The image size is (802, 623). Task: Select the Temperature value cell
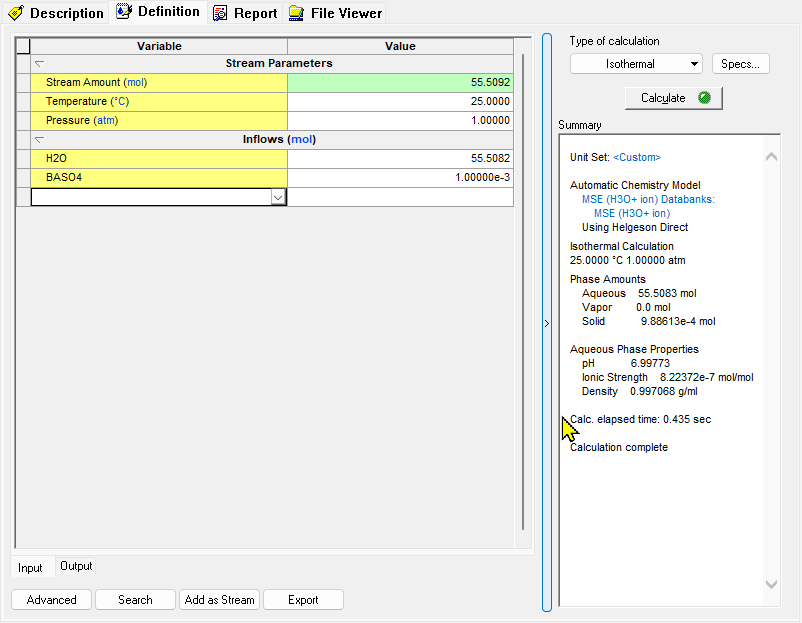[400, 102]
